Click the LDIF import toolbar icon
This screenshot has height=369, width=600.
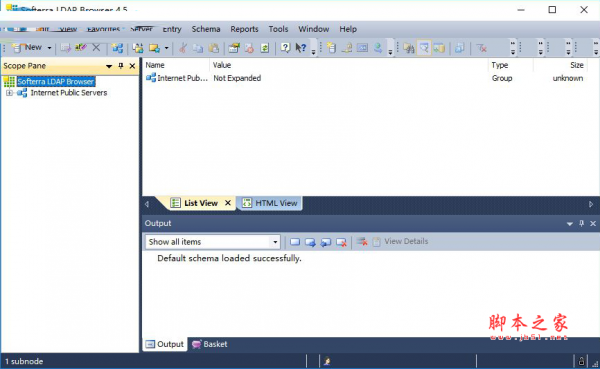tap(138, 48)
